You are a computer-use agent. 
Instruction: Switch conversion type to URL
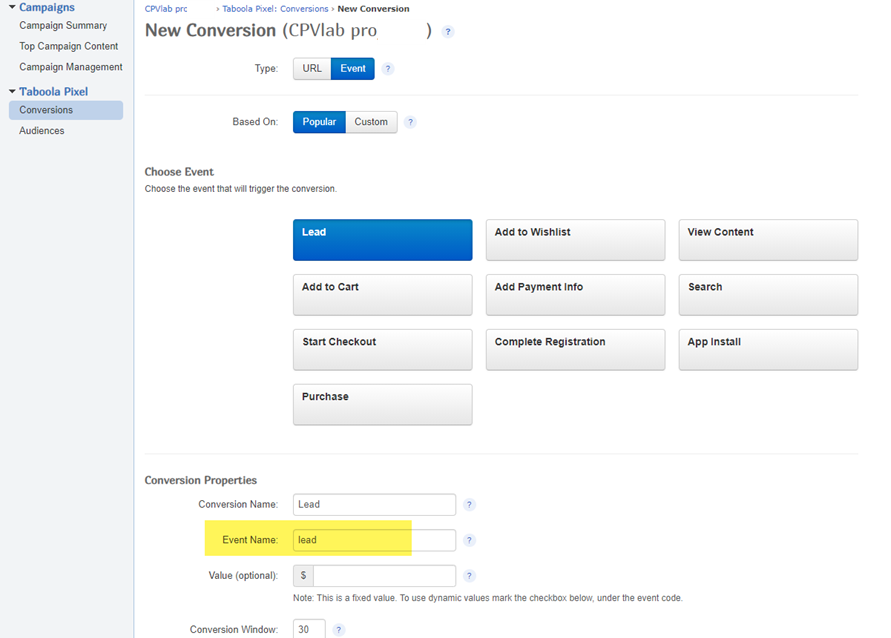pyautogui.click(x=311, y=68)
